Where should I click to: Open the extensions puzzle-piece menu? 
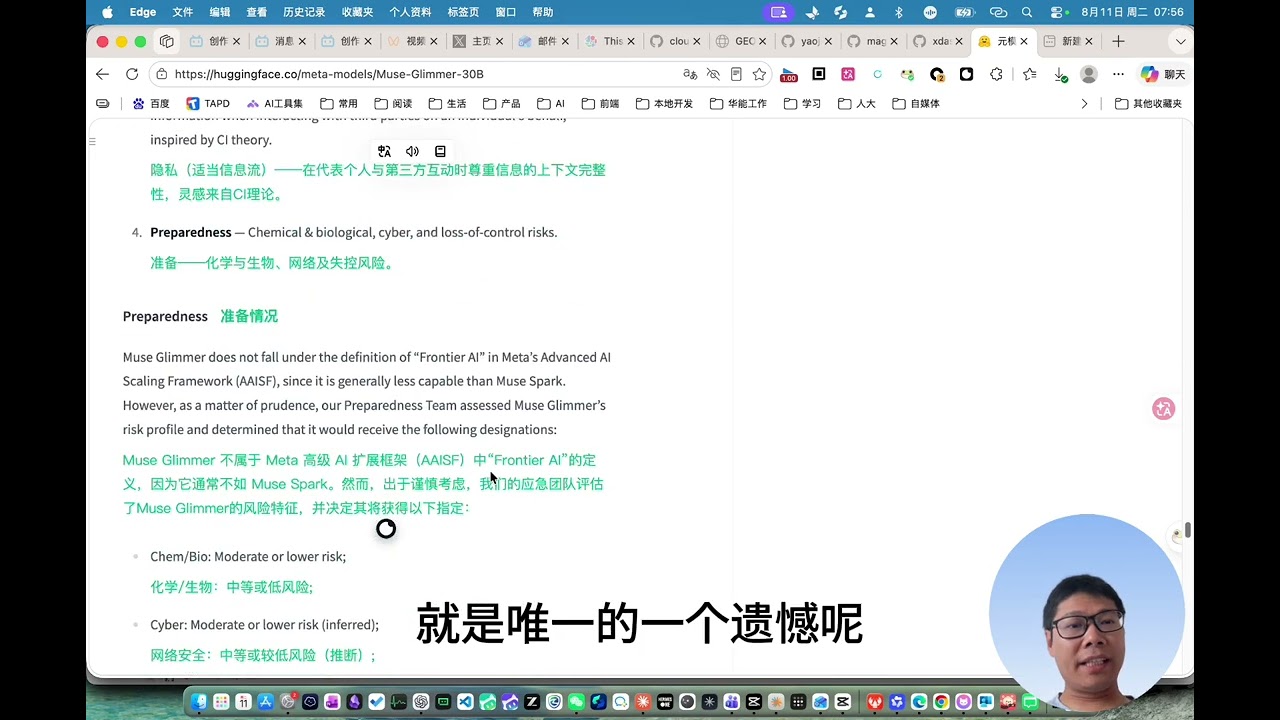click(x=996, y=74)
